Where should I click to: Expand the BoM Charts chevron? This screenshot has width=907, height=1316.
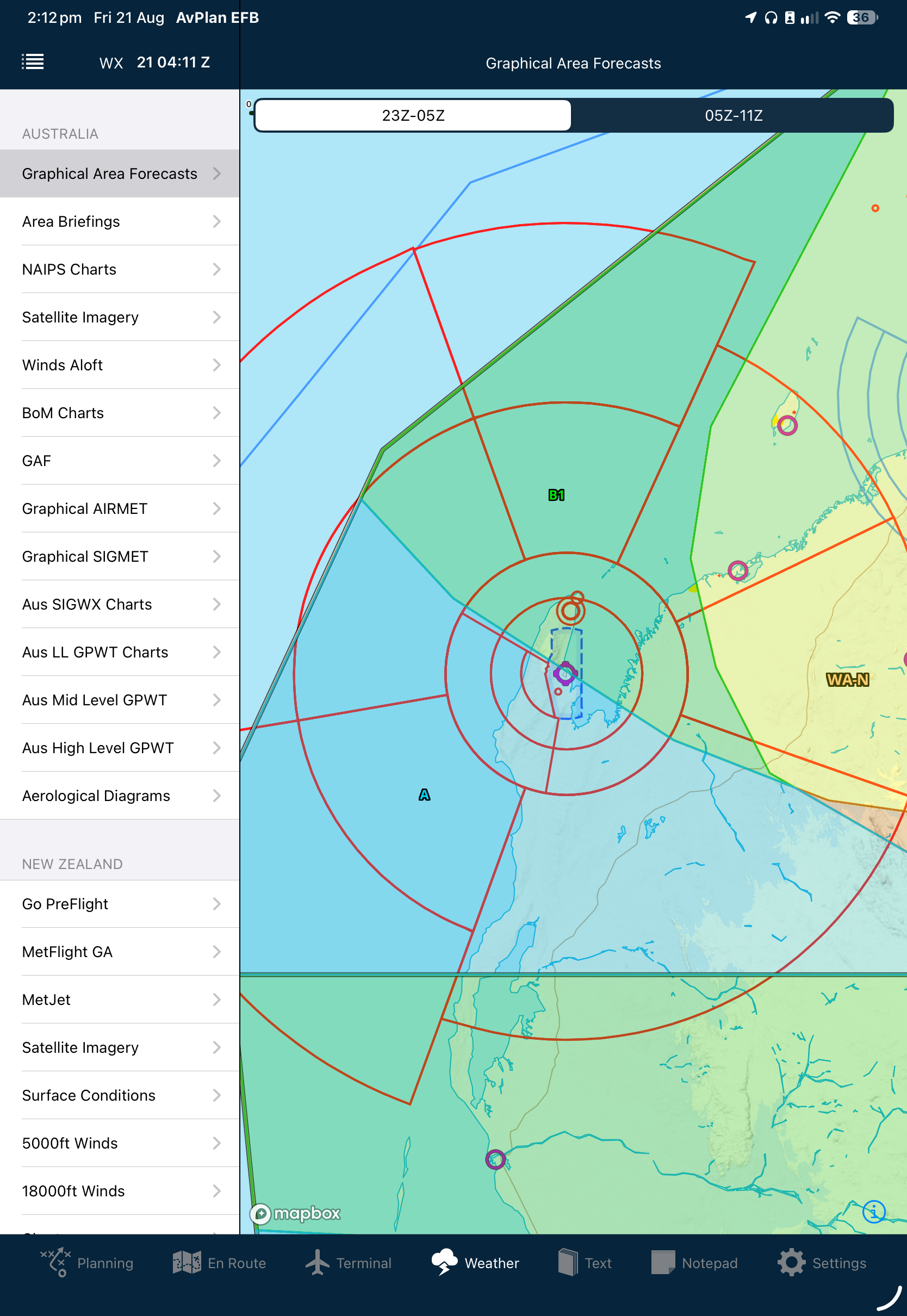(x=216, y=413)
